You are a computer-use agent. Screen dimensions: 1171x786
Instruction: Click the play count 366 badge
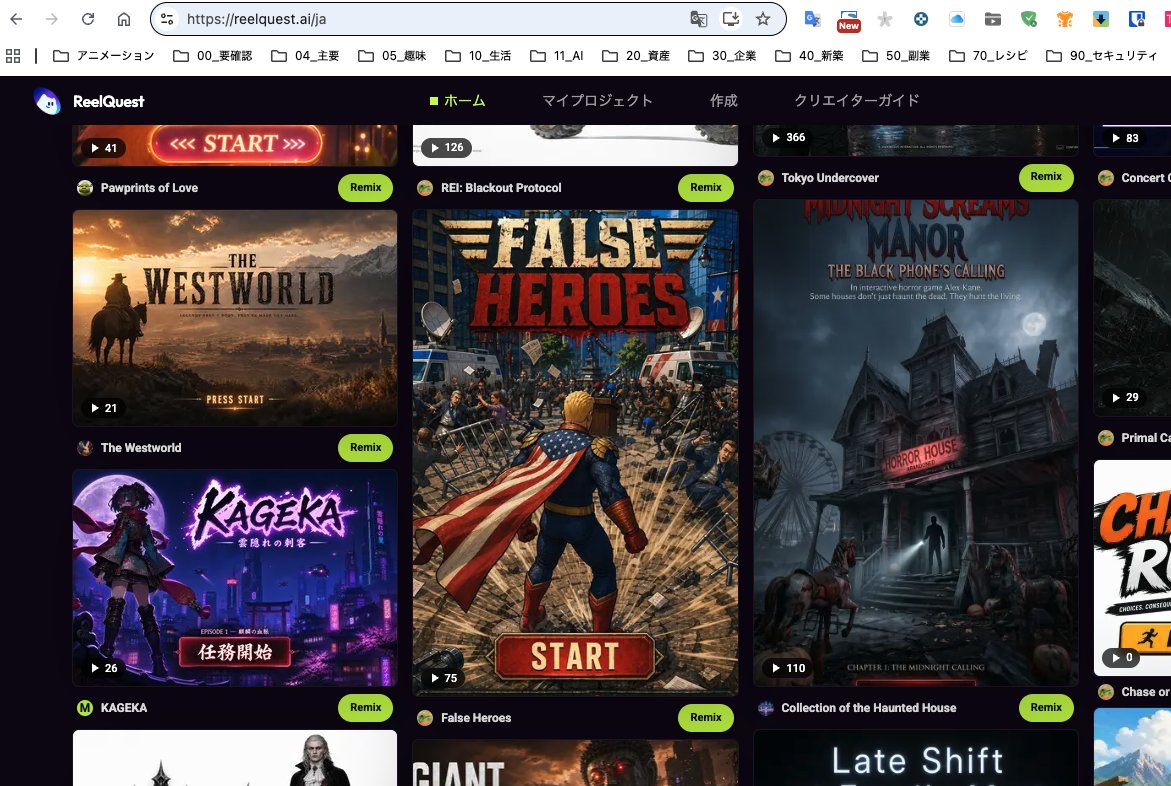tap(789, 137)
